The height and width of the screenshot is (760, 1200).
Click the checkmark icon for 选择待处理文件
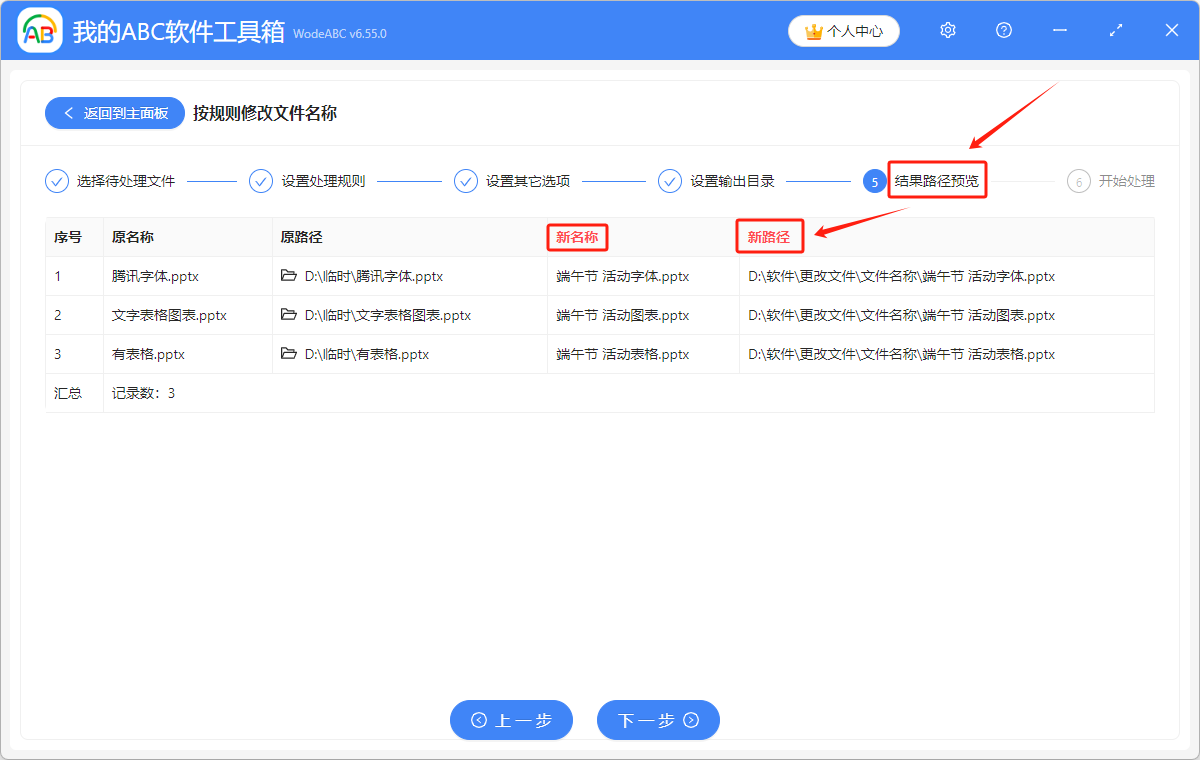(57, 181)
